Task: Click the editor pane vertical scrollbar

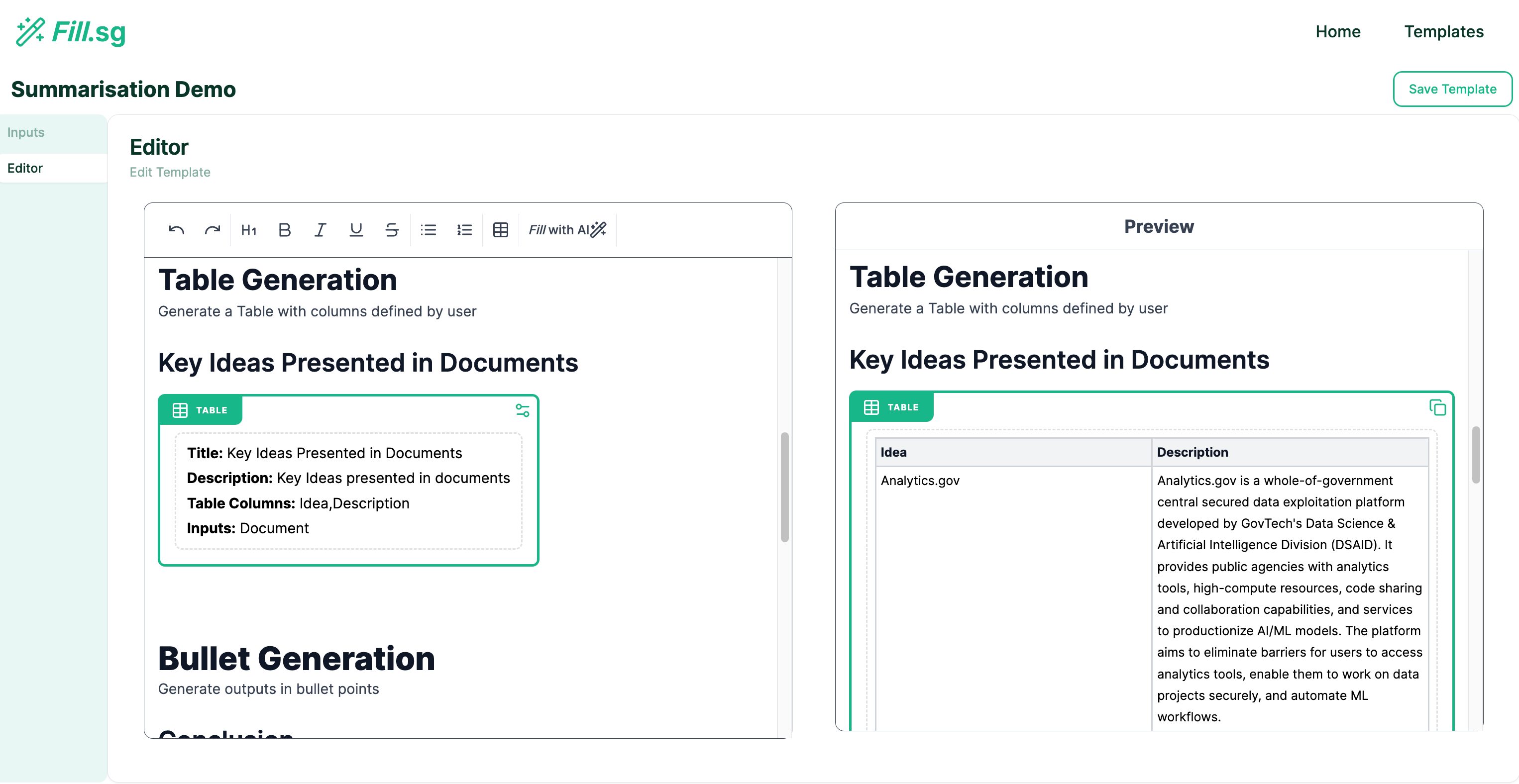Action: 784,487
